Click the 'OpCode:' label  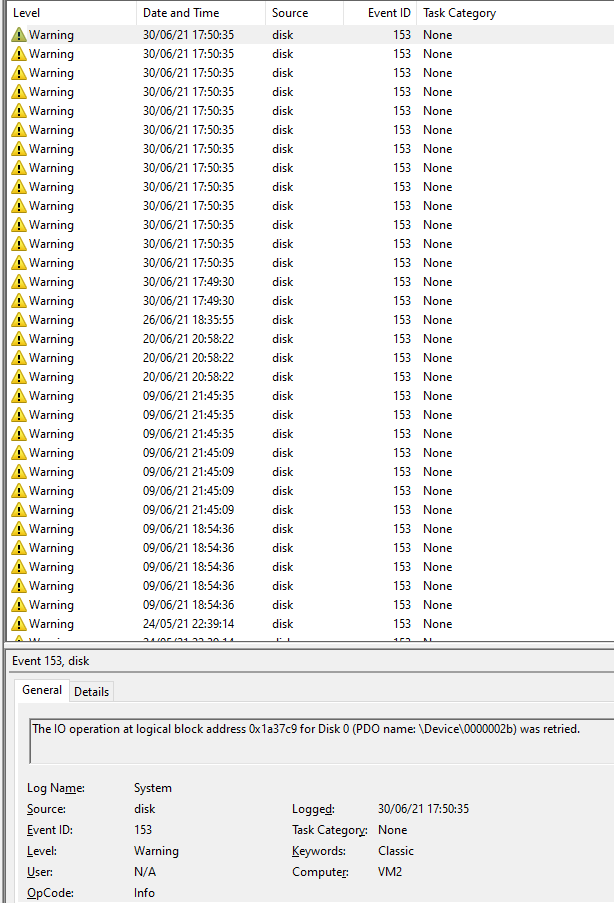pos(50,893)
